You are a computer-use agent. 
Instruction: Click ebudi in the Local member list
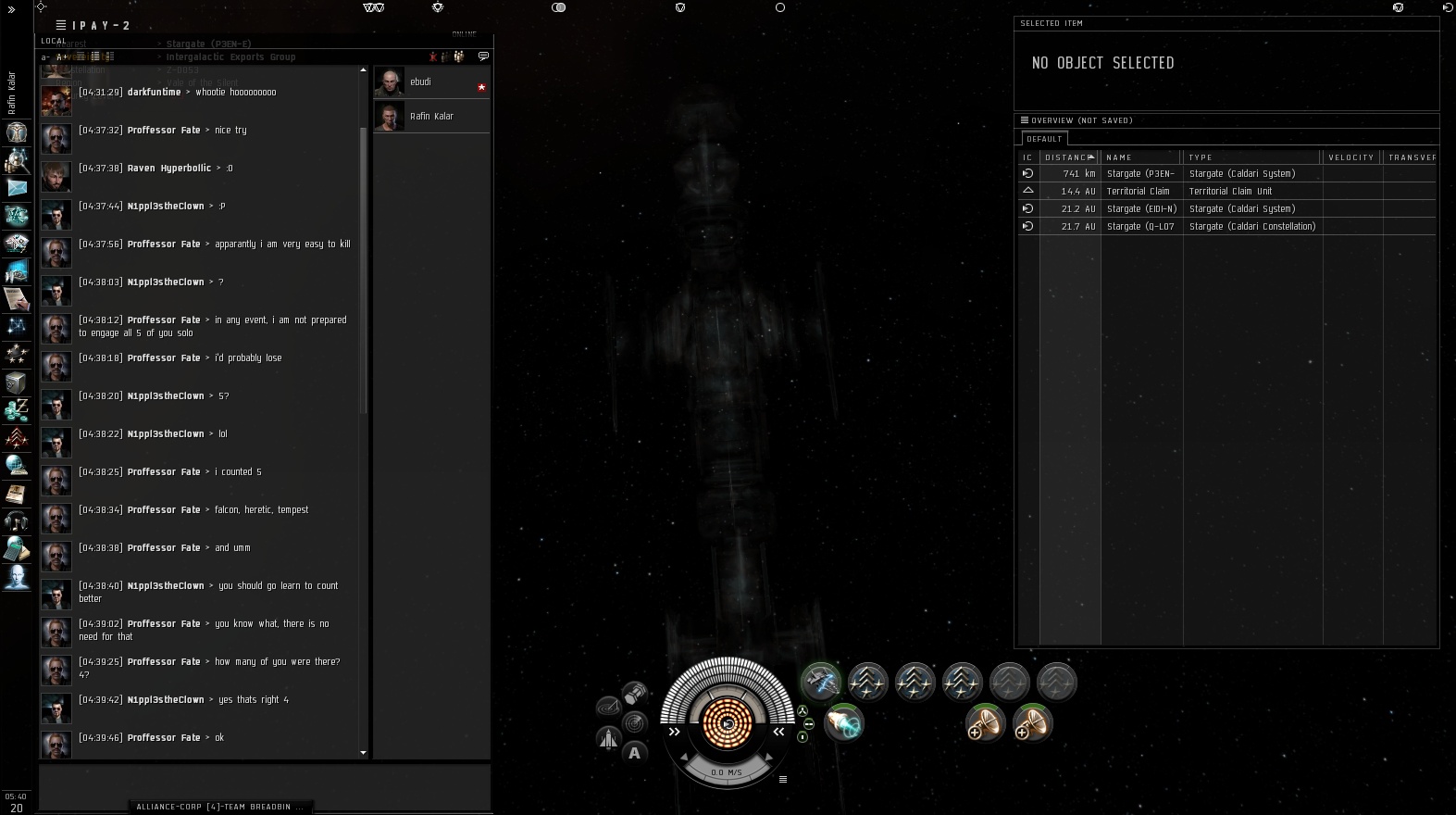click(431, 81)
